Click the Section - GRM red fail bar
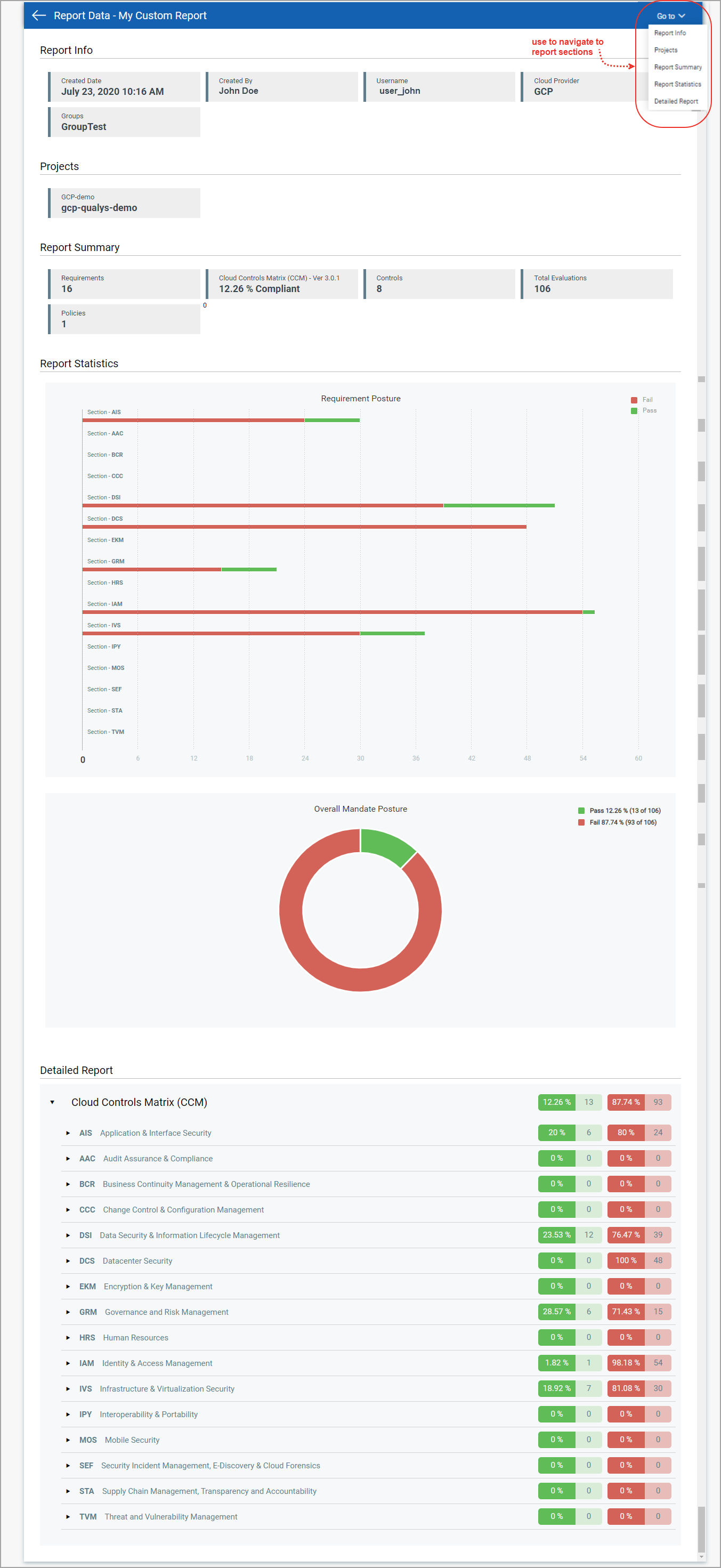 pyautogui.click(x=152, y=569)
